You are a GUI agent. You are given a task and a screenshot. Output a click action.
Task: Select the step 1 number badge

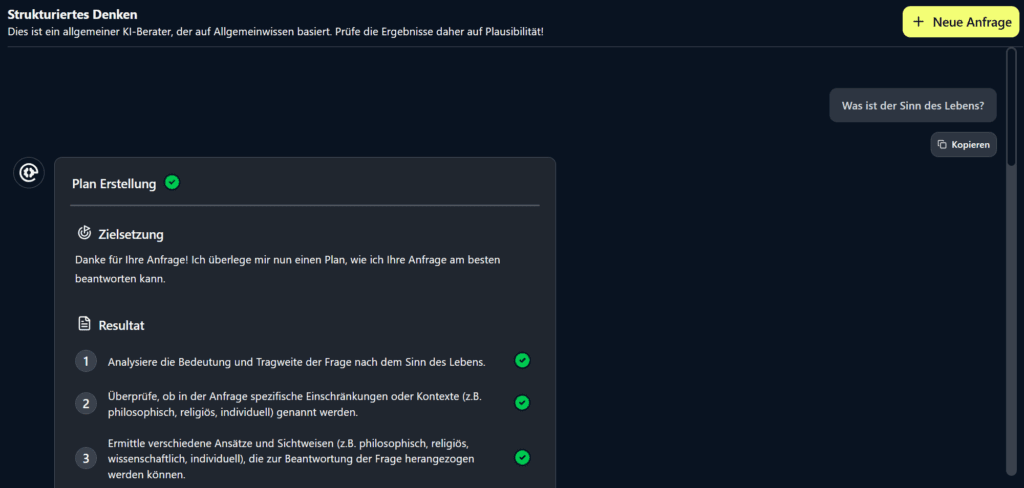point(86,361)
